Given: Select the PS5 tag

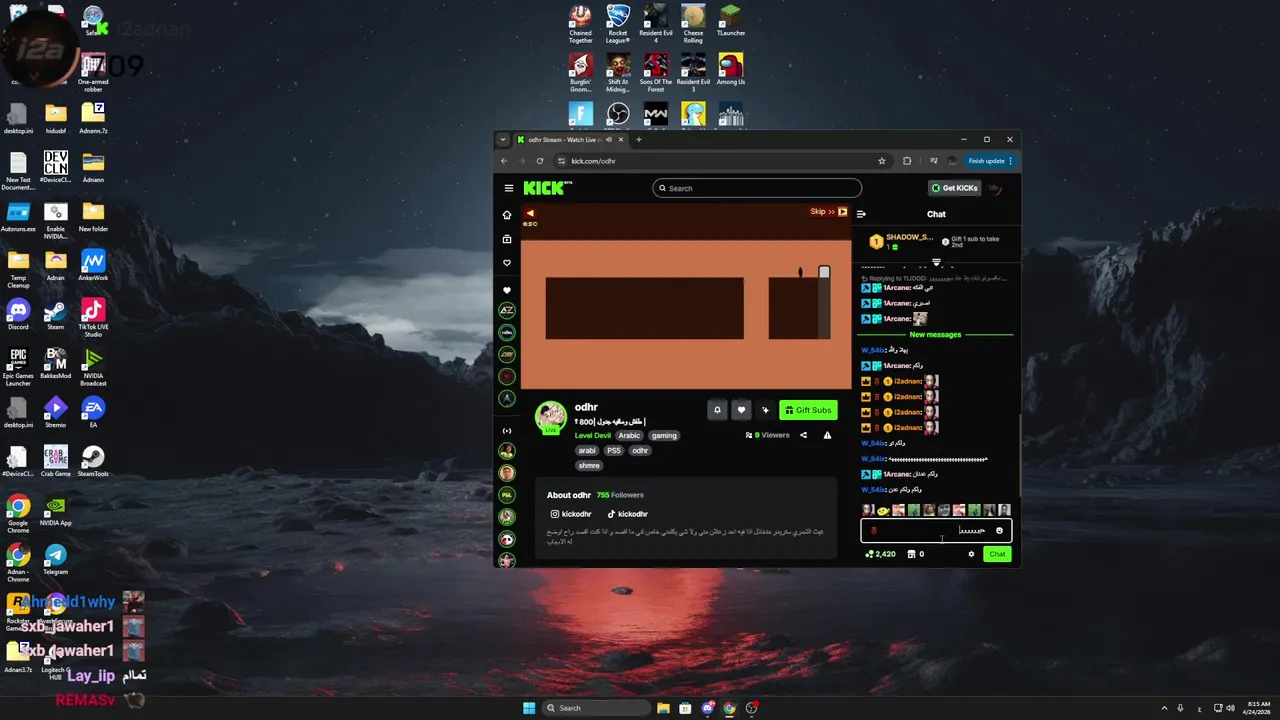Looking at the screenshot, I should (614, 451).
